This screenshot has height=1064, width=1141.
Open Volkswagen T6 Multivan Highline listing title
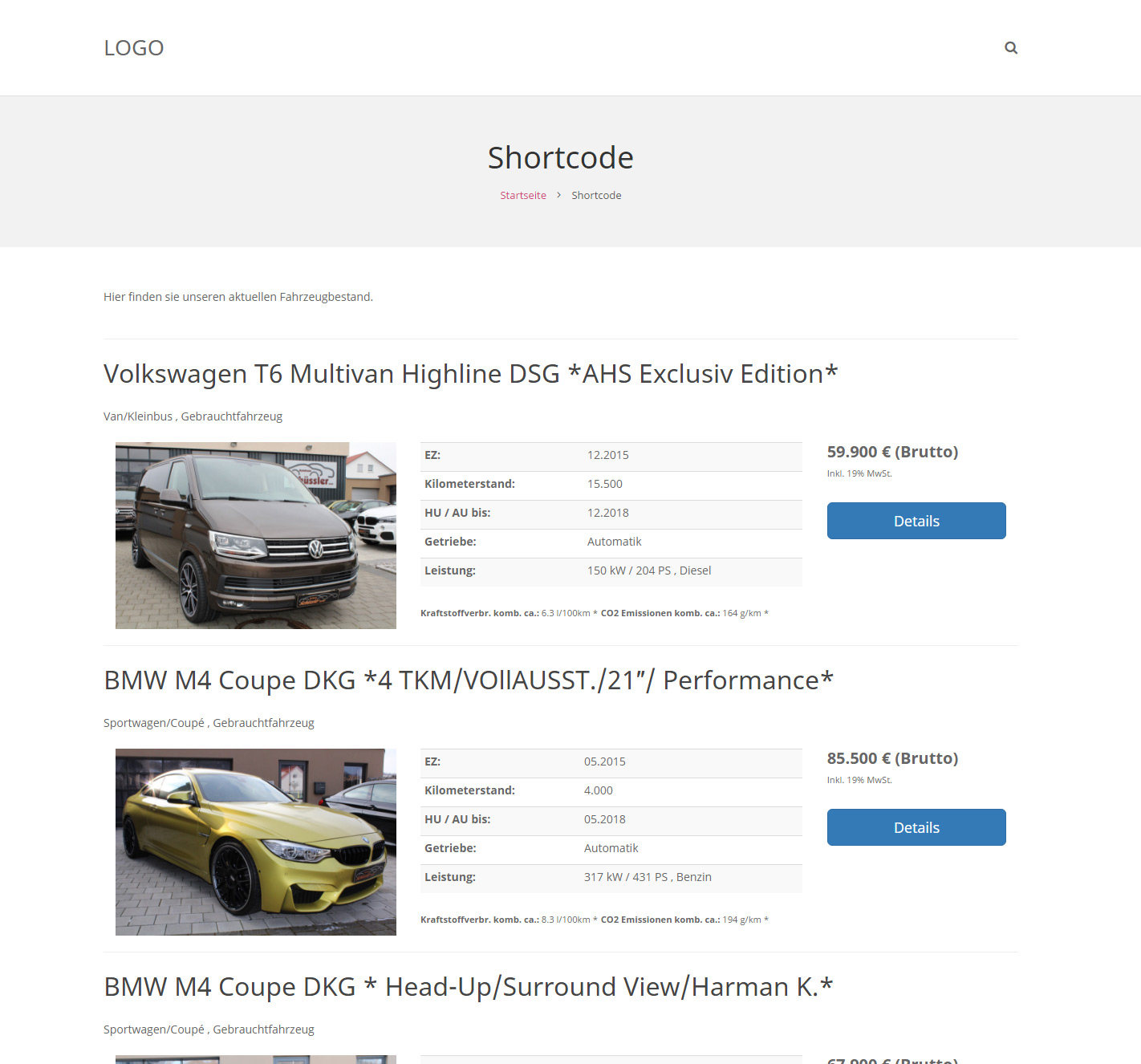(471, 374)
